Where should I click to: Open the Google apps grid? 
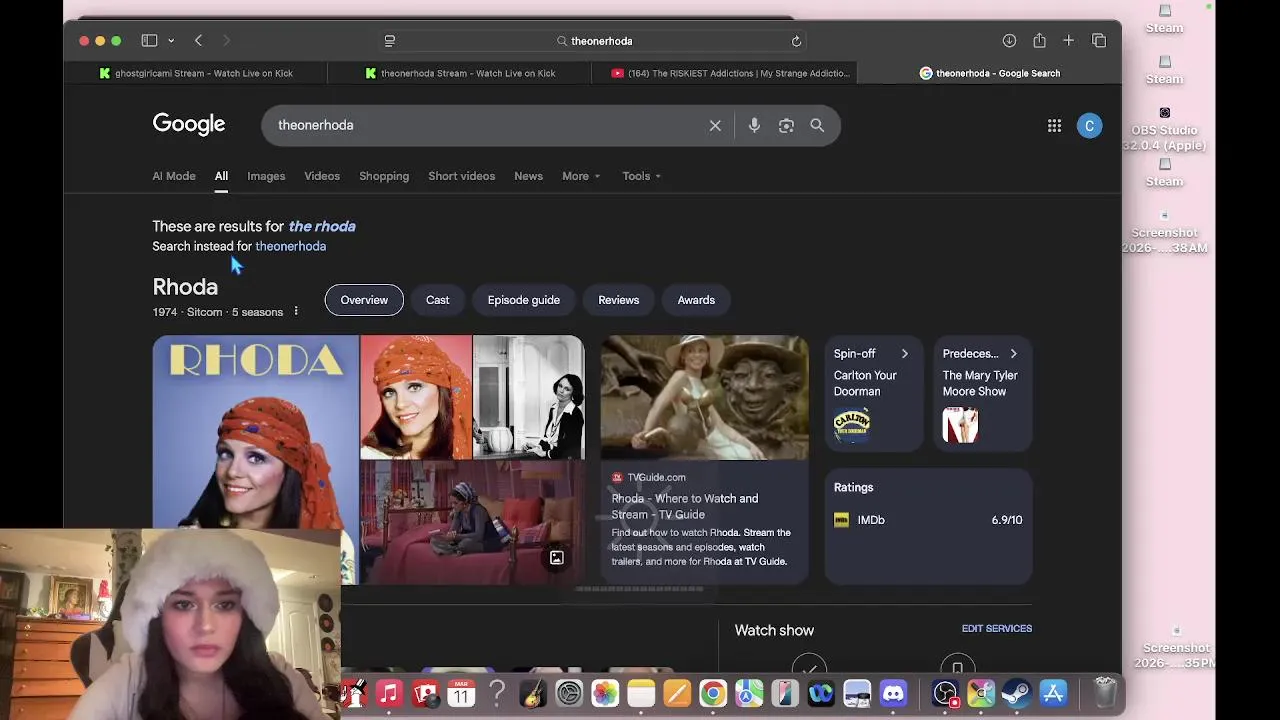click(x=1054, y=125)
